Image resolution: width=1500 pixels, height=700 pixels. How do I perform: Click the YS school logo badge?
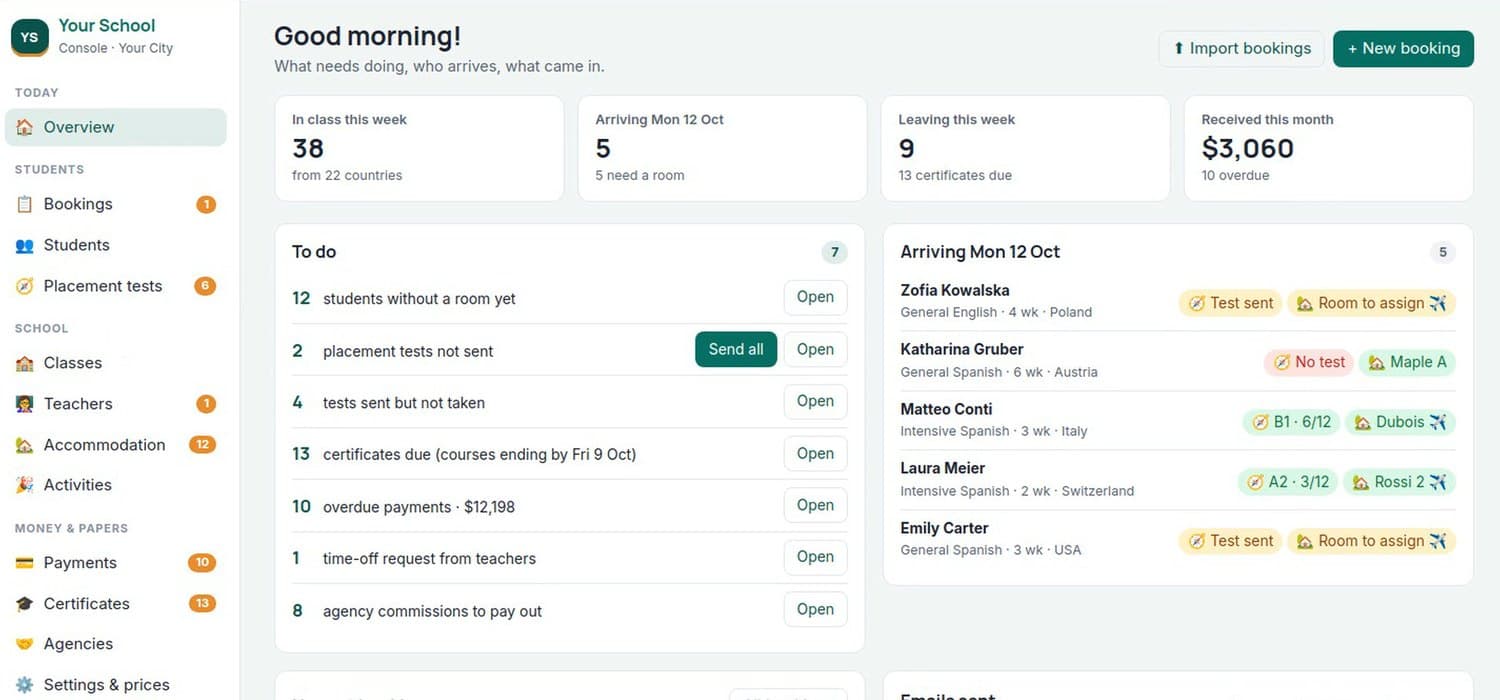(x=30, y=37)
